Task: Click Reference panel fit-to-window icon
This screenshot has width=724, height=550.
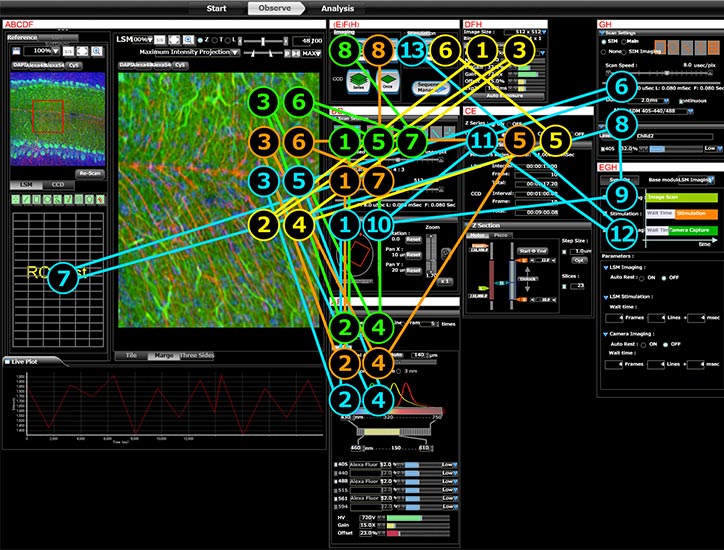Action: pos(82,51)
